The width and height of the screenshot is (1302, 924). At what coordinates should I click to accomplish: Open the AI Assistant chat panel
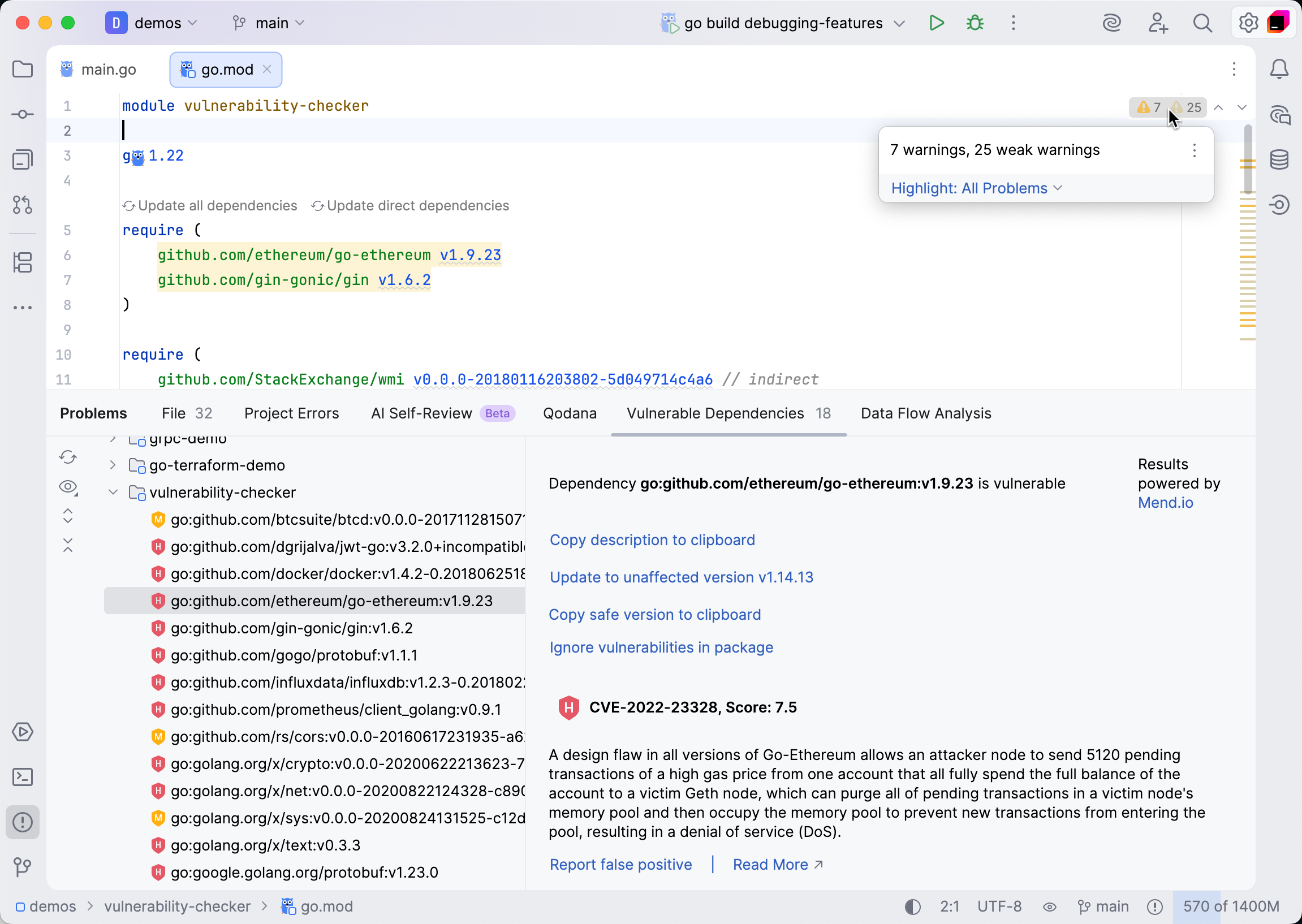(1280, 115)
